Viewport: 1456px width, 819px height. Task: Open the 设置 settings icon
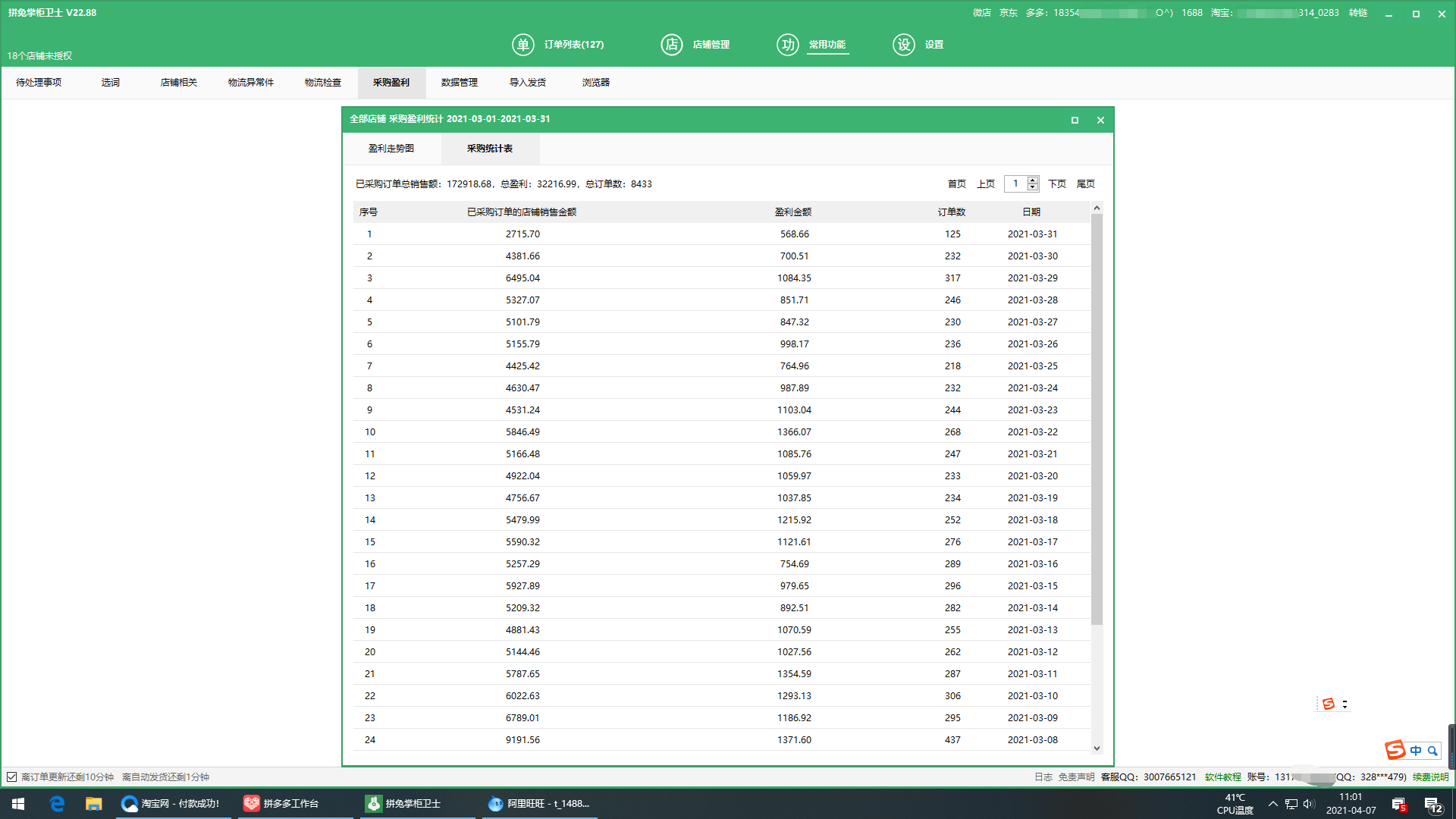click(904, 45)
